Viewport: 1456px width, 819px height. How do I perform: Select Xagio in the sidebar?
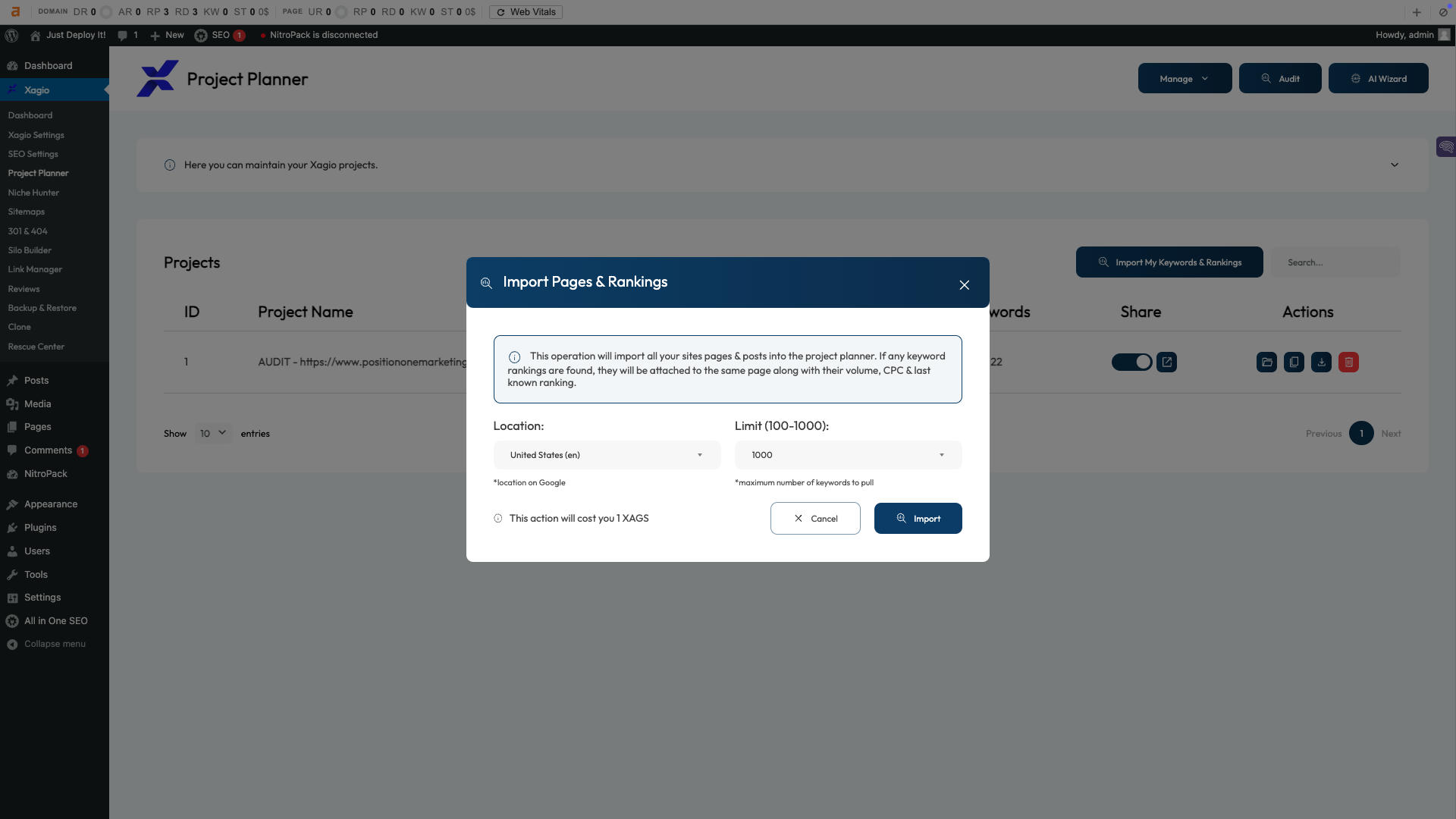click(55, 89)
